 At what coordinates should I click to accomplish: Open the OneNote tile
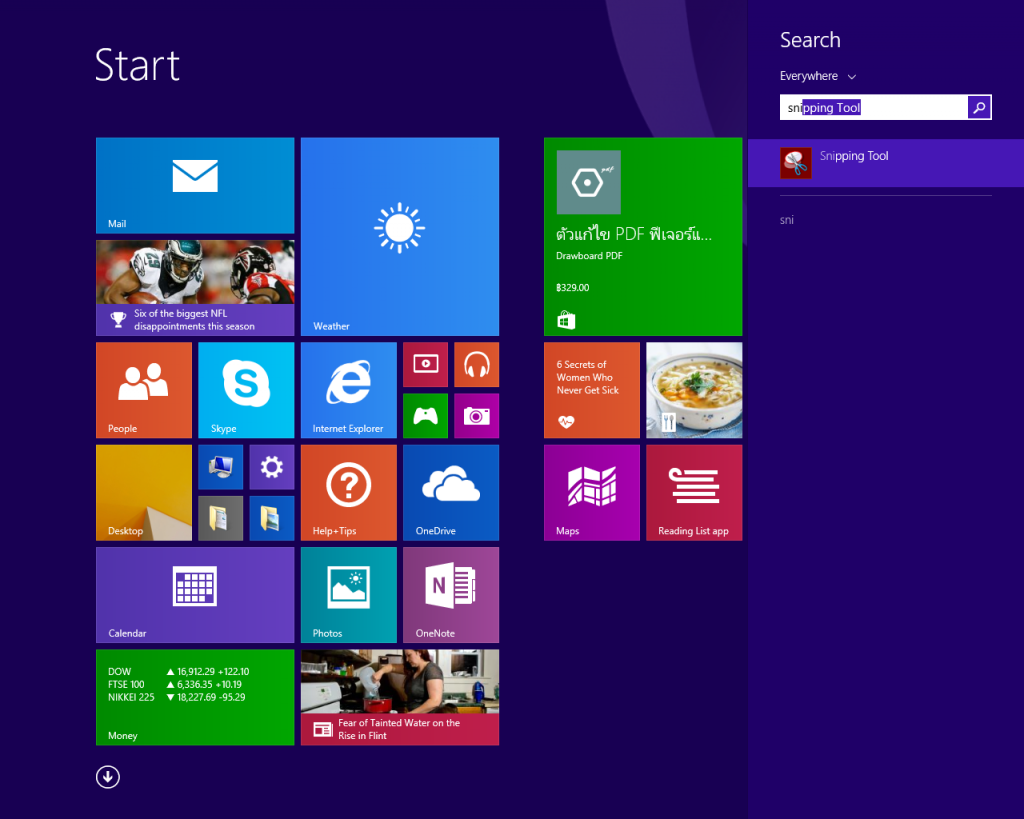(450, 594)
